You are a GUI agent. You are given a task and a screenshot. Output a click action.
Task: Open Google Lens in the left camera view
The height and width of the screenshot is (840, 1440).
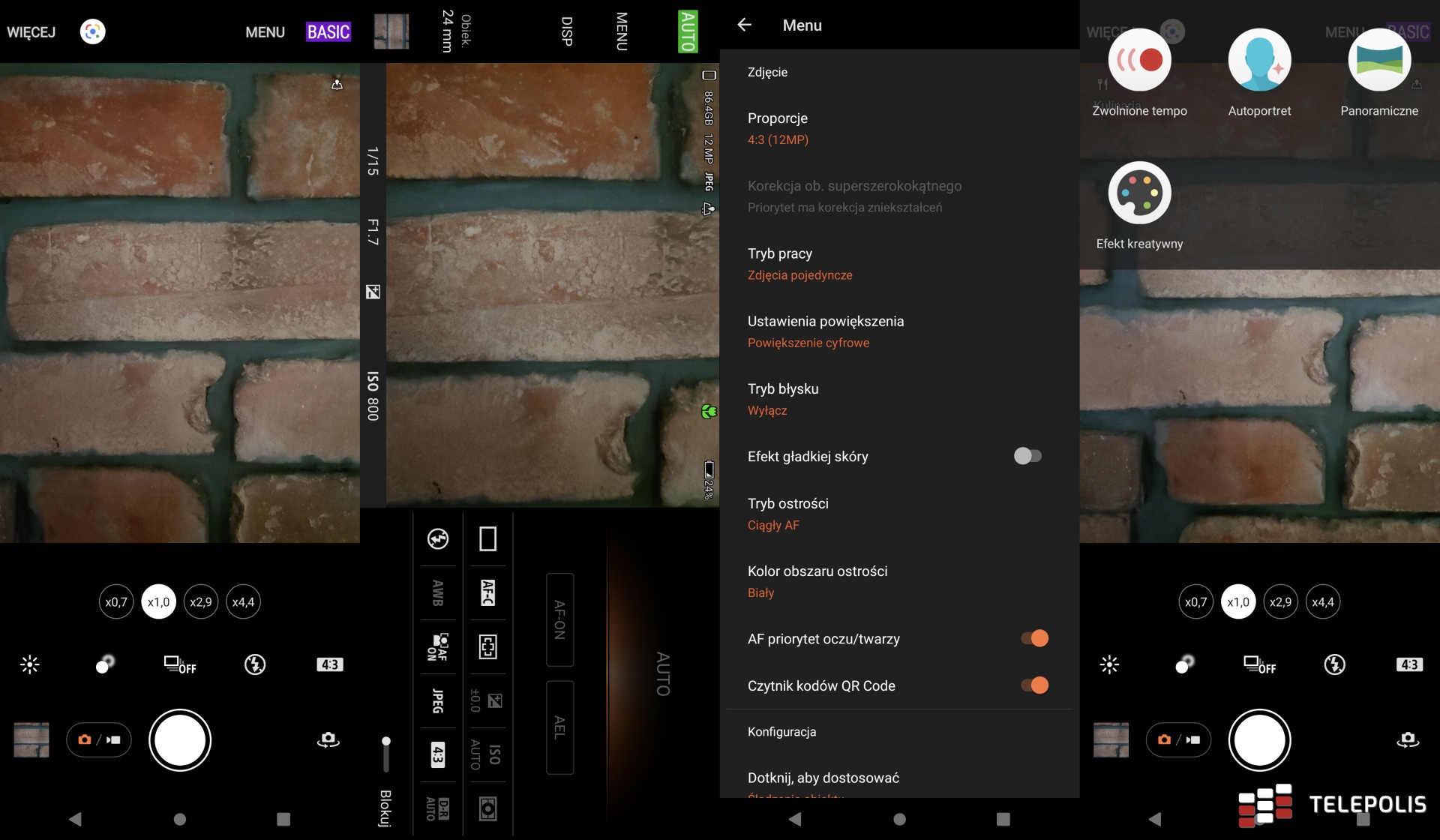point(93,31)
